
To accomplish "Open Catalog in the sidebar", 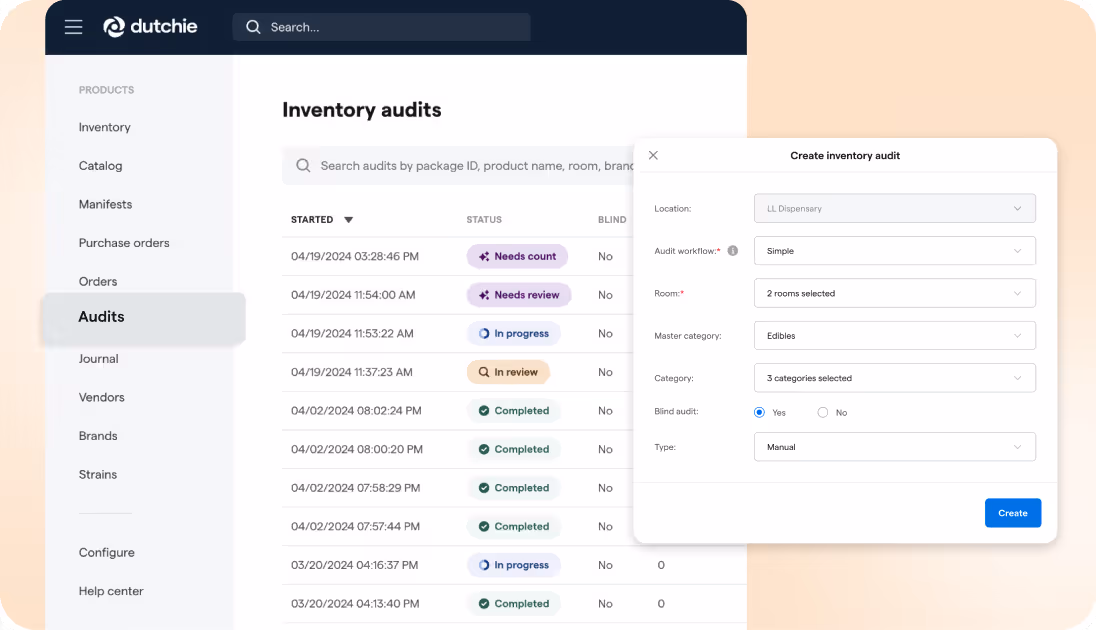I will coord(101,166).
